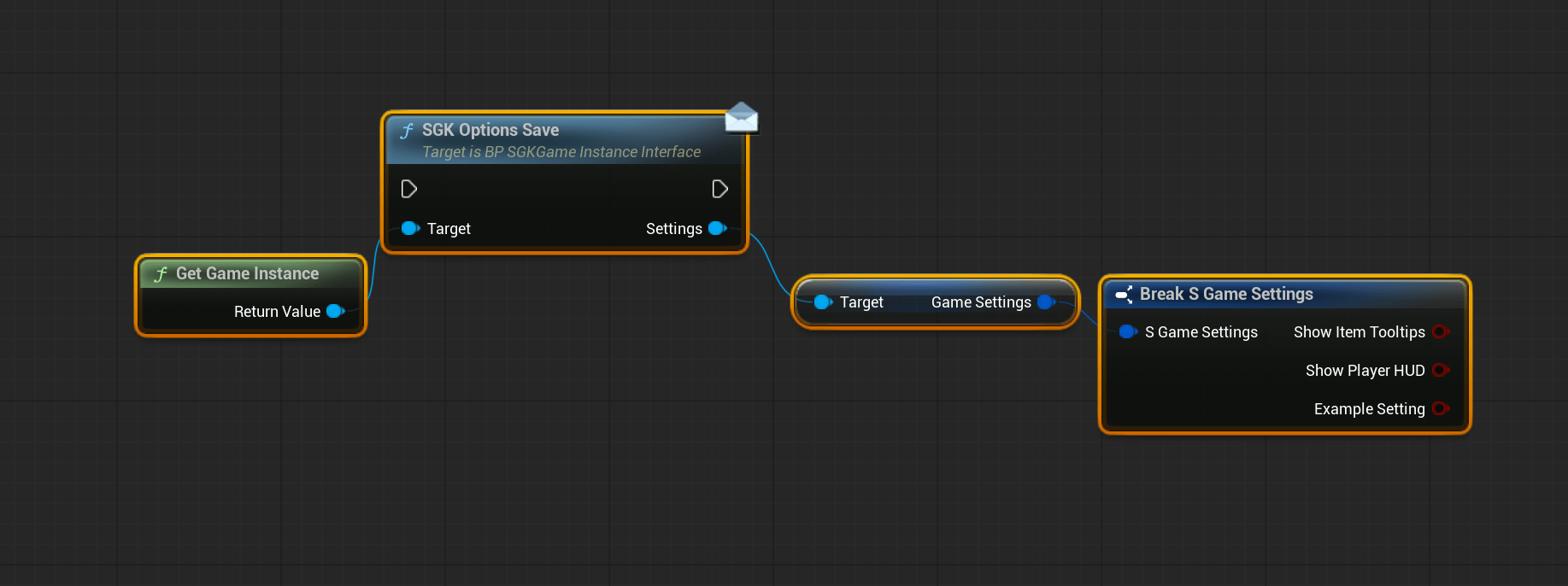This screenshot has height=586, width=1568.
Task: Click the Settings label on SGK Options Save
Action: point(674,229)
